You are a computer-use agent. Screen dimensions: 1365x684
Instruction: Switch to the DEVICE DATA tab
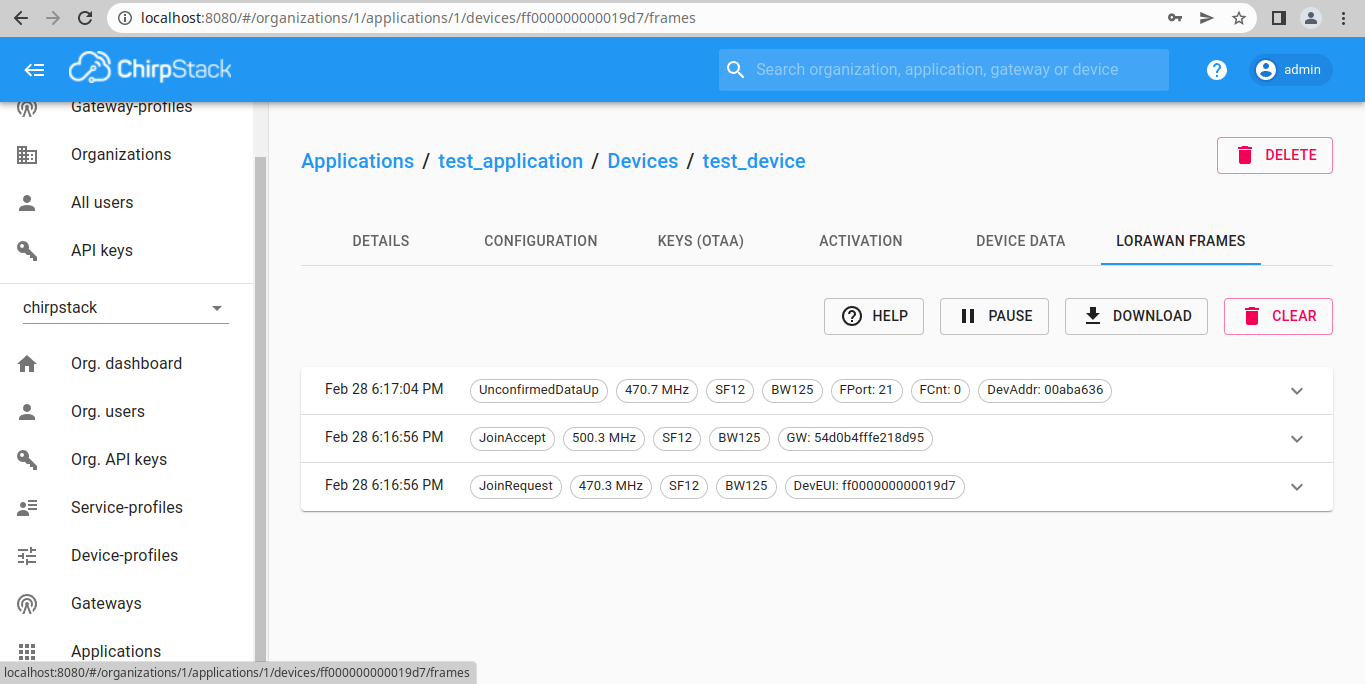click(1019, 241)
